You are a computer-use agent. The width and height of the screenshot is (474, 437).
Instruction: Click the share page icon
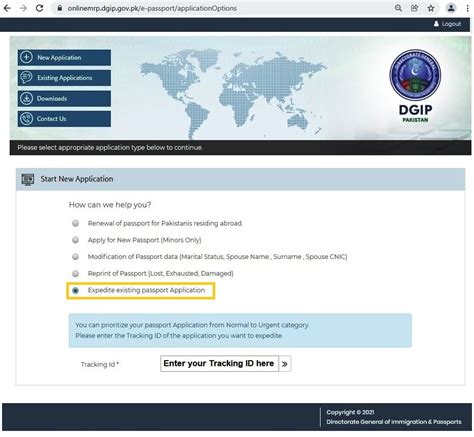414,8
